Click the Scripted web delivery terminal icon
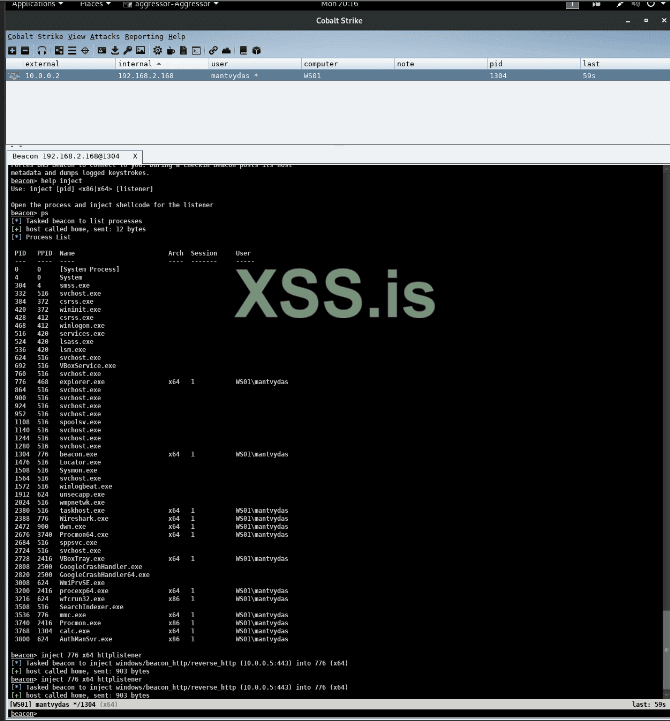This screenshot has width=670, height=721. [196, 51]
